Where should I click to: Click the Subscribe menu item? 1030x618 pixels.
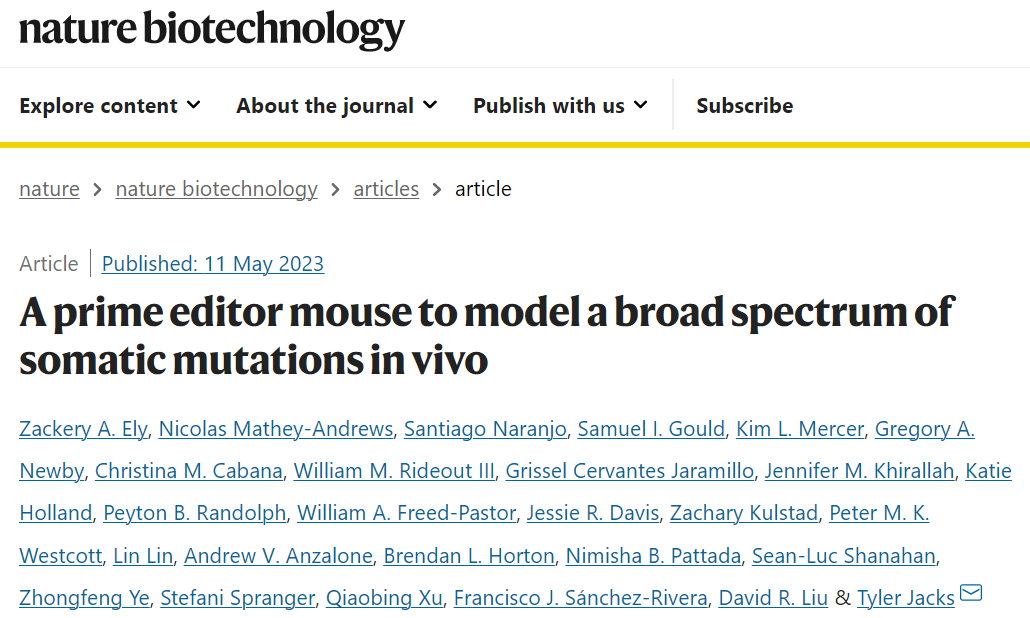[x=745, y=106]
